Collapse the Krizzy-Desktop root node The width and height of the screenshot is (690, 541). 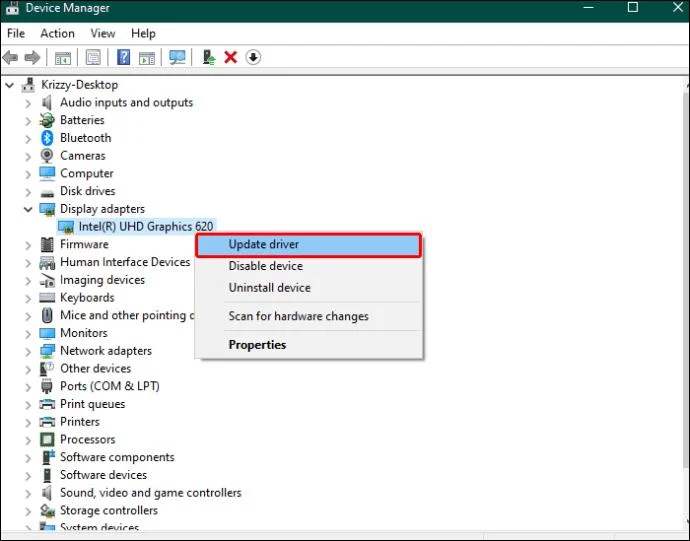click(x=10, y=85)
